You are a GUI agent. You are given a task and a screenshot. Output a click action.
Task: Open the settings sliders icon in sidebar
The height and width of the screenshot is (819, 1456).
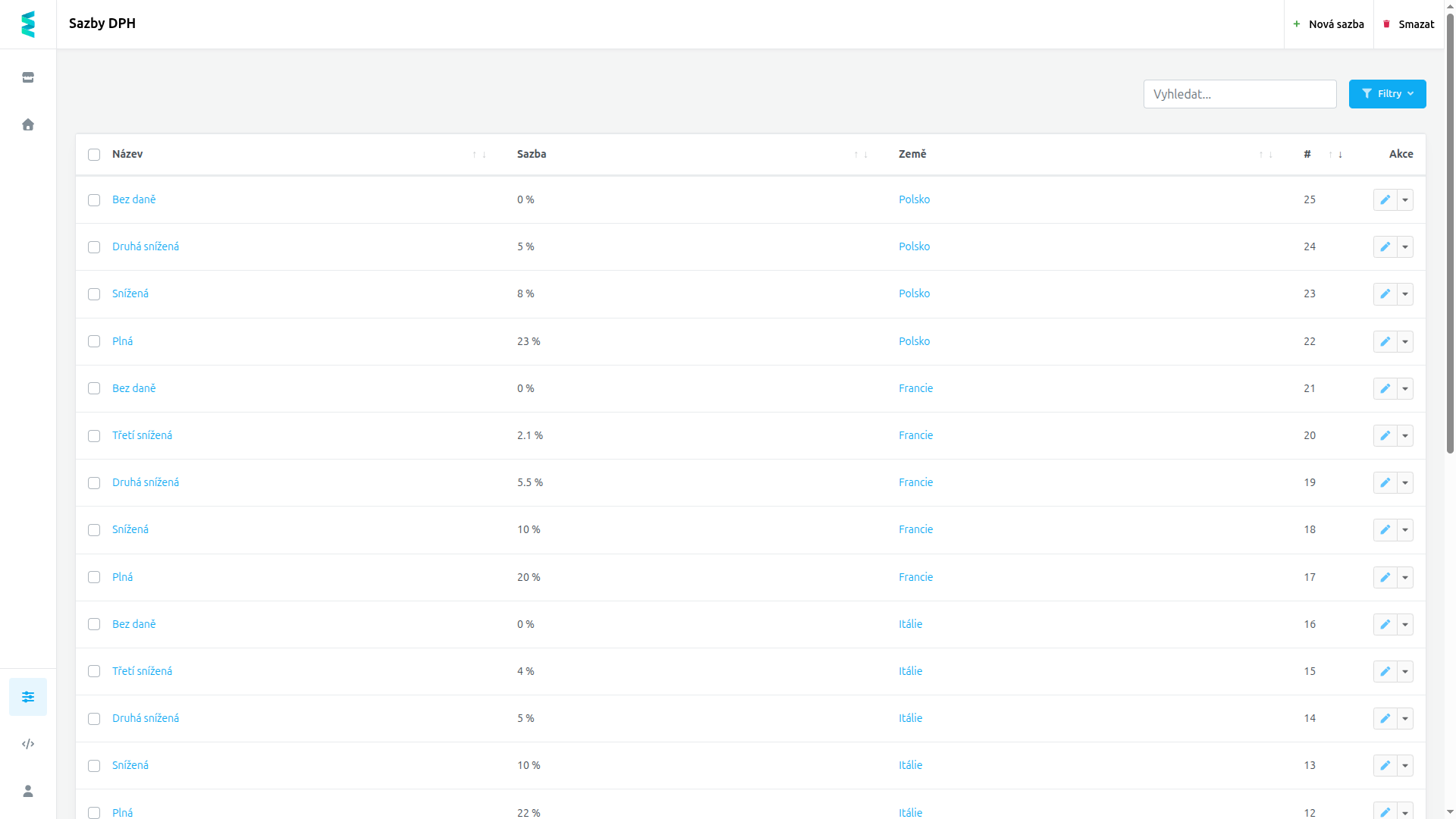pos(28,697)
